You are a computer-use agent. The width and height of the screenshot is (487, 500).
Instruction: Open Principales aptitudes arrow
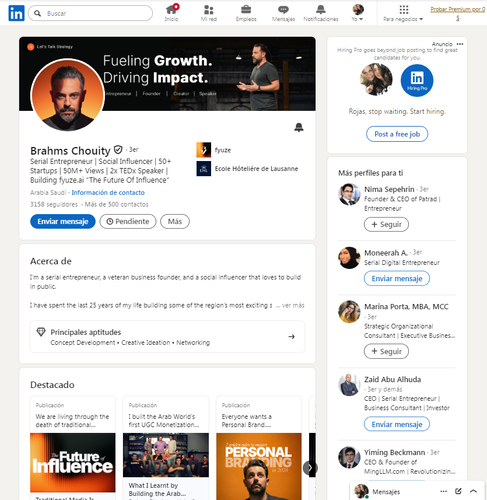291,337
